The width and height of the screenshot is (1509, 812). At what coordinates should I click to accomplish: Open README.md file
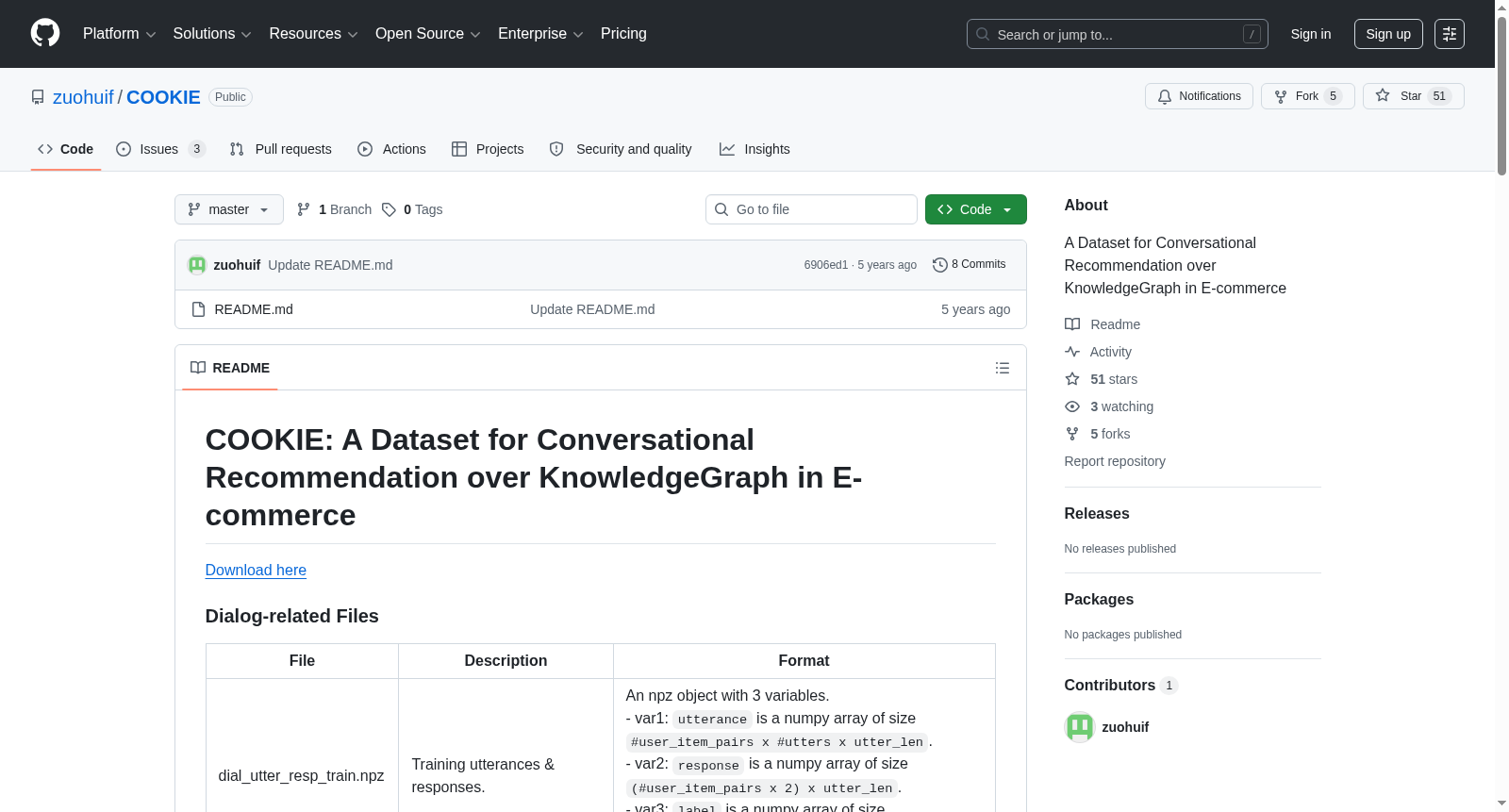[254, 309]
